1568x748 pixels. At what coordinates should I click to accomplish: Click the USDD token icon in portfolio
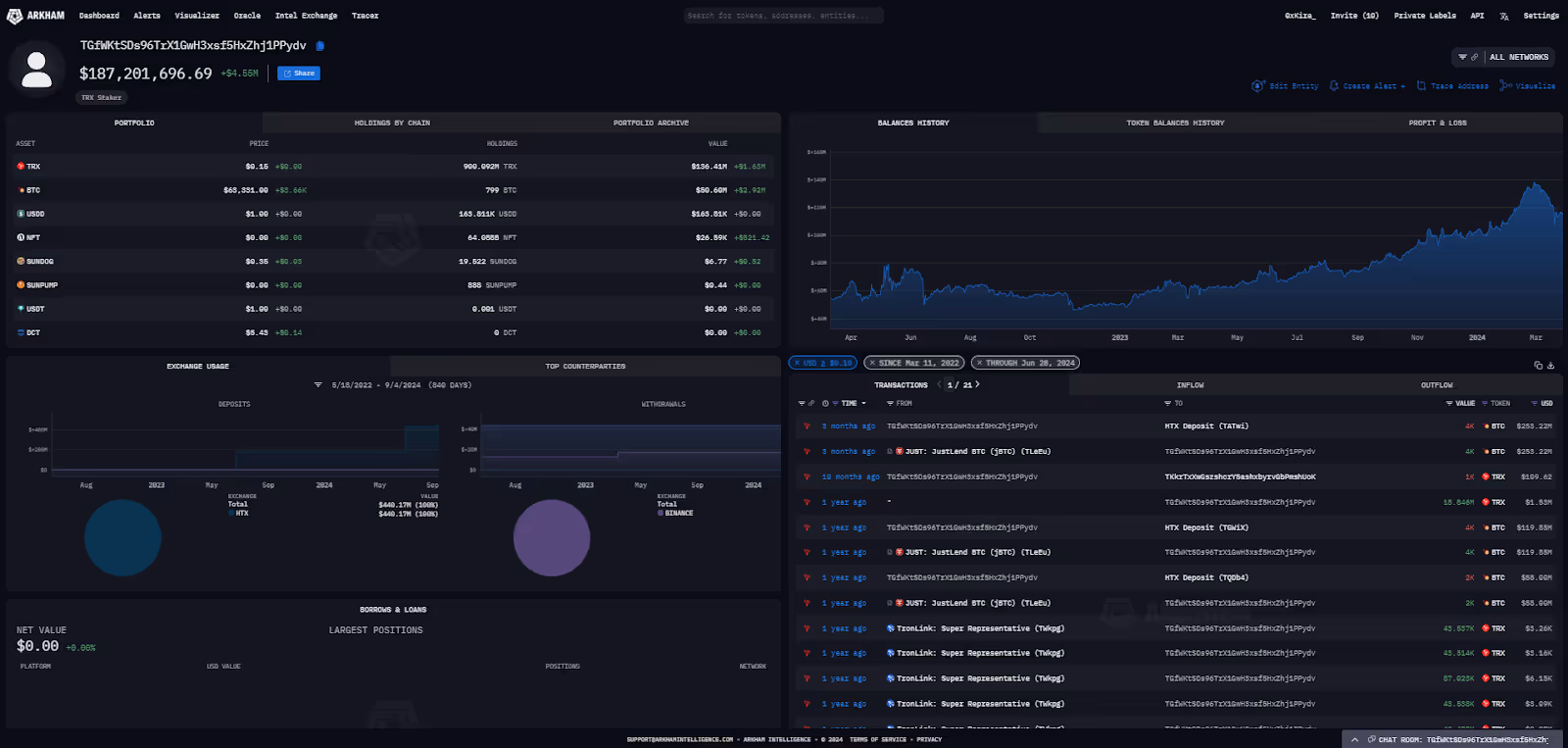click(21, 214)
